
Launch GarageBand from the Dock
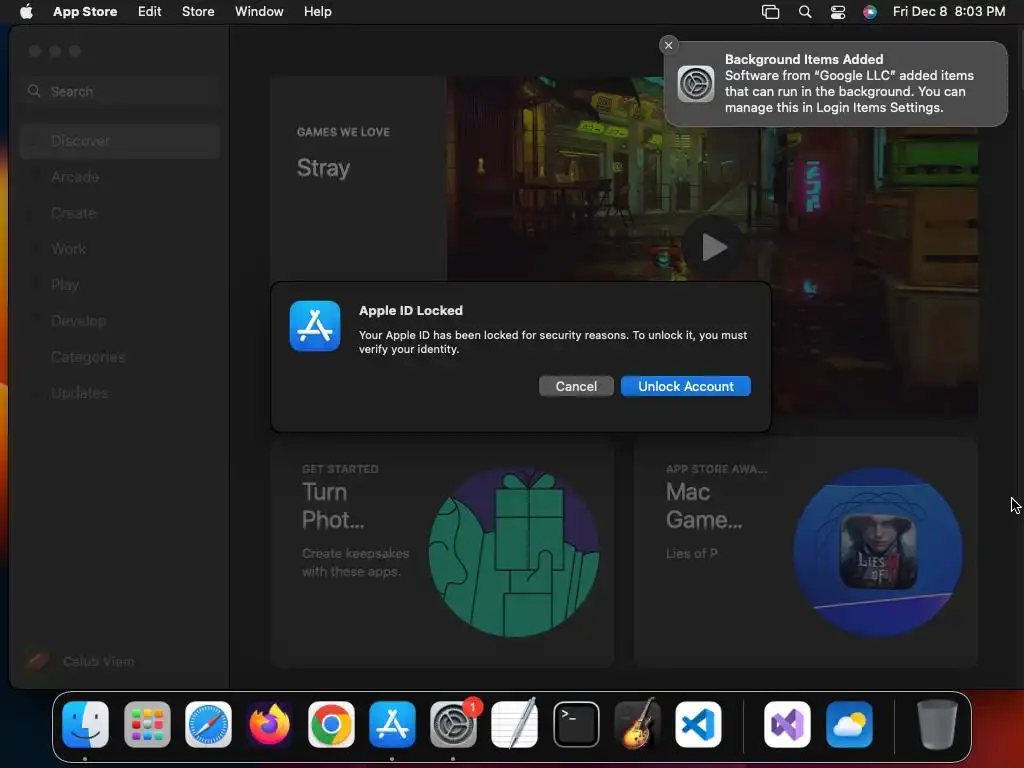pyautogui.click(x=637, y=724)
